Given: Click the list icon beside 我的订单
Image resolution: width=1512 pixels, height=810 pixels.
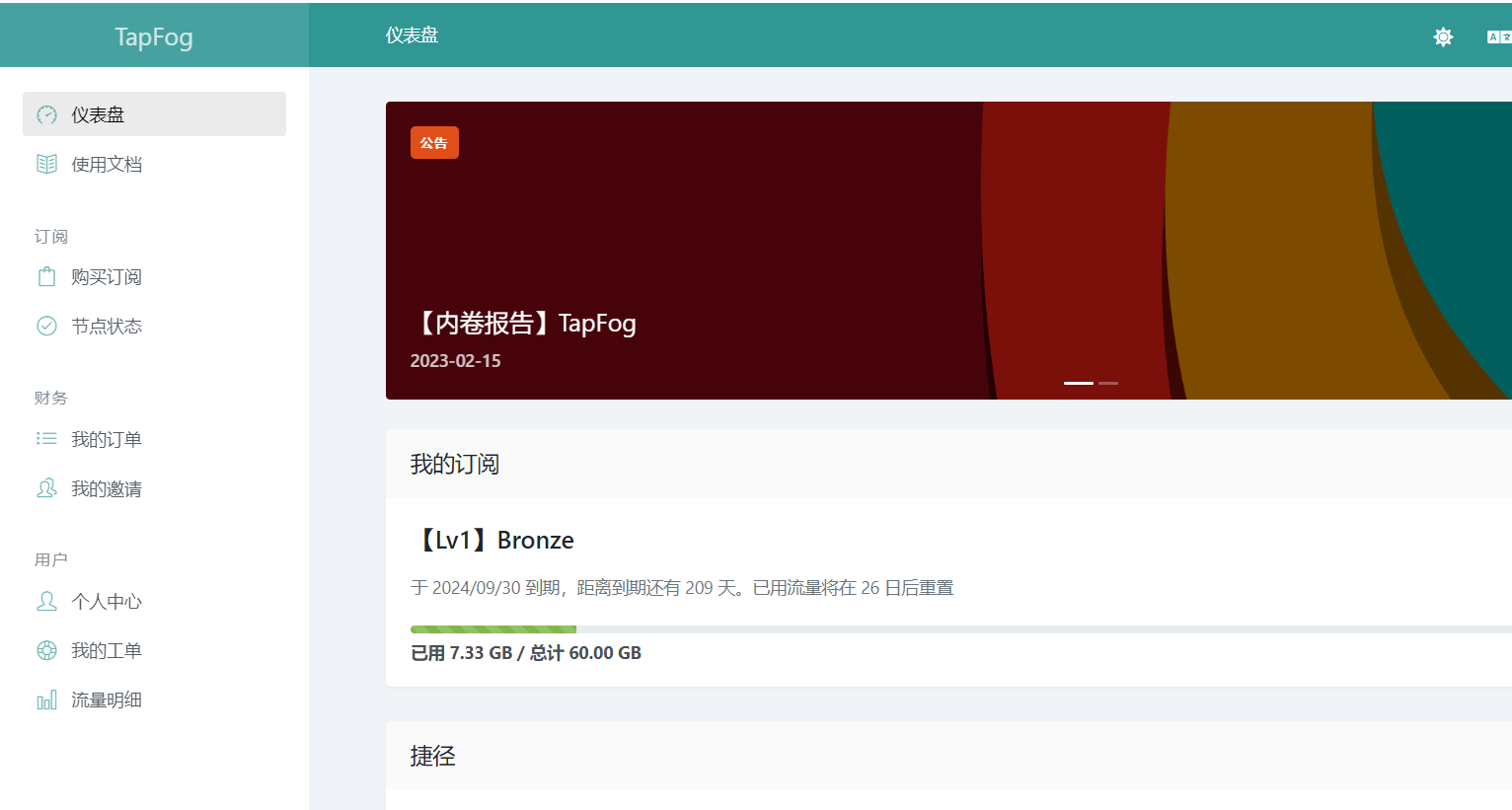Looking at the screenshot, I should 46,438.
